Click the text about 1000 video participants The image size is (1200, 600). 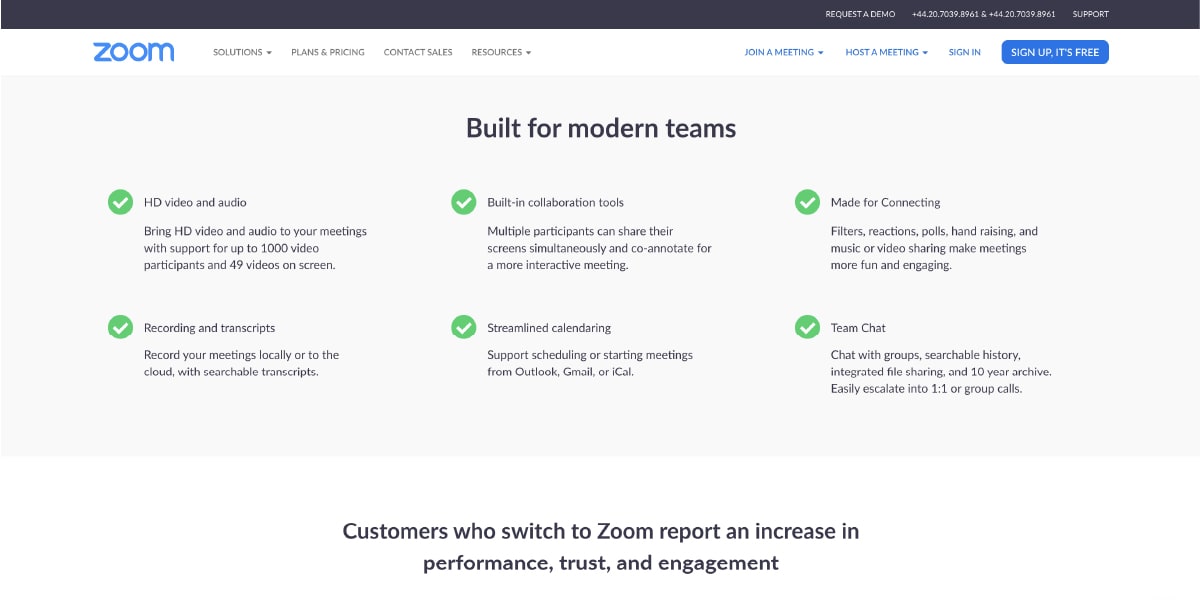pos(255,248)
